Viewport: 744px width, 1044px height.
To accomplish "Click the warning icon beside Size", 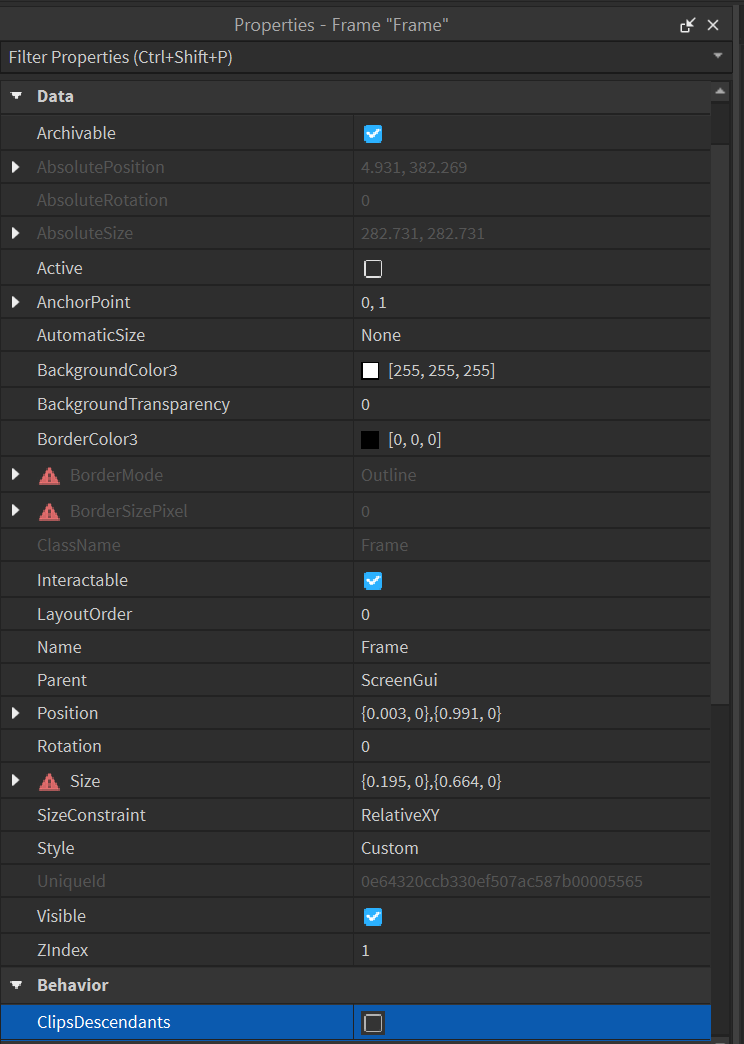I will [49, 781].
